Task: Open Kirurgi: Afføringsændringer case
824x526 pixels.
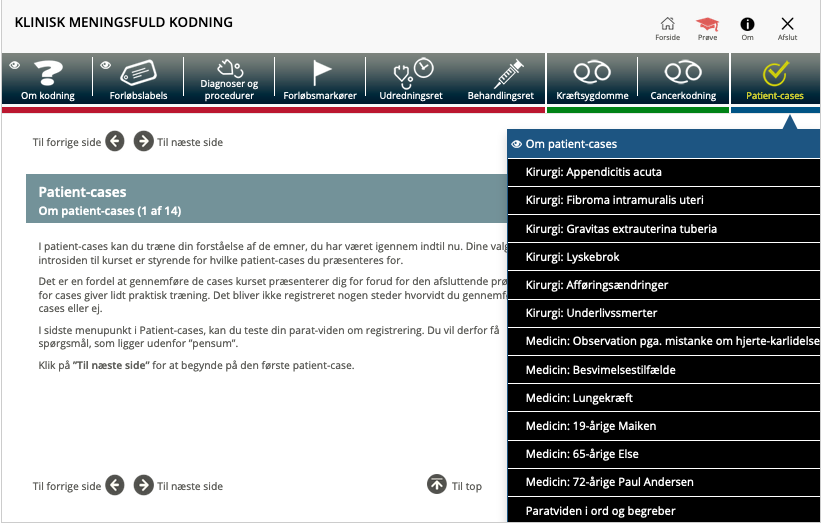Action: pyautogui.click(x=664, y=285)
